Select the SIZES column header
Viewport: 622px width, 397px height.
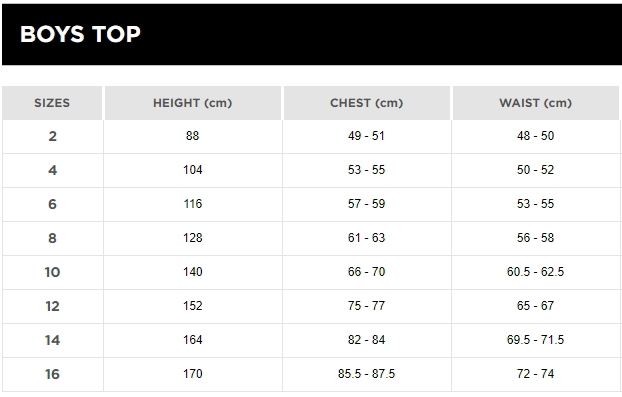pyautogui.click(x=52, y=103)
